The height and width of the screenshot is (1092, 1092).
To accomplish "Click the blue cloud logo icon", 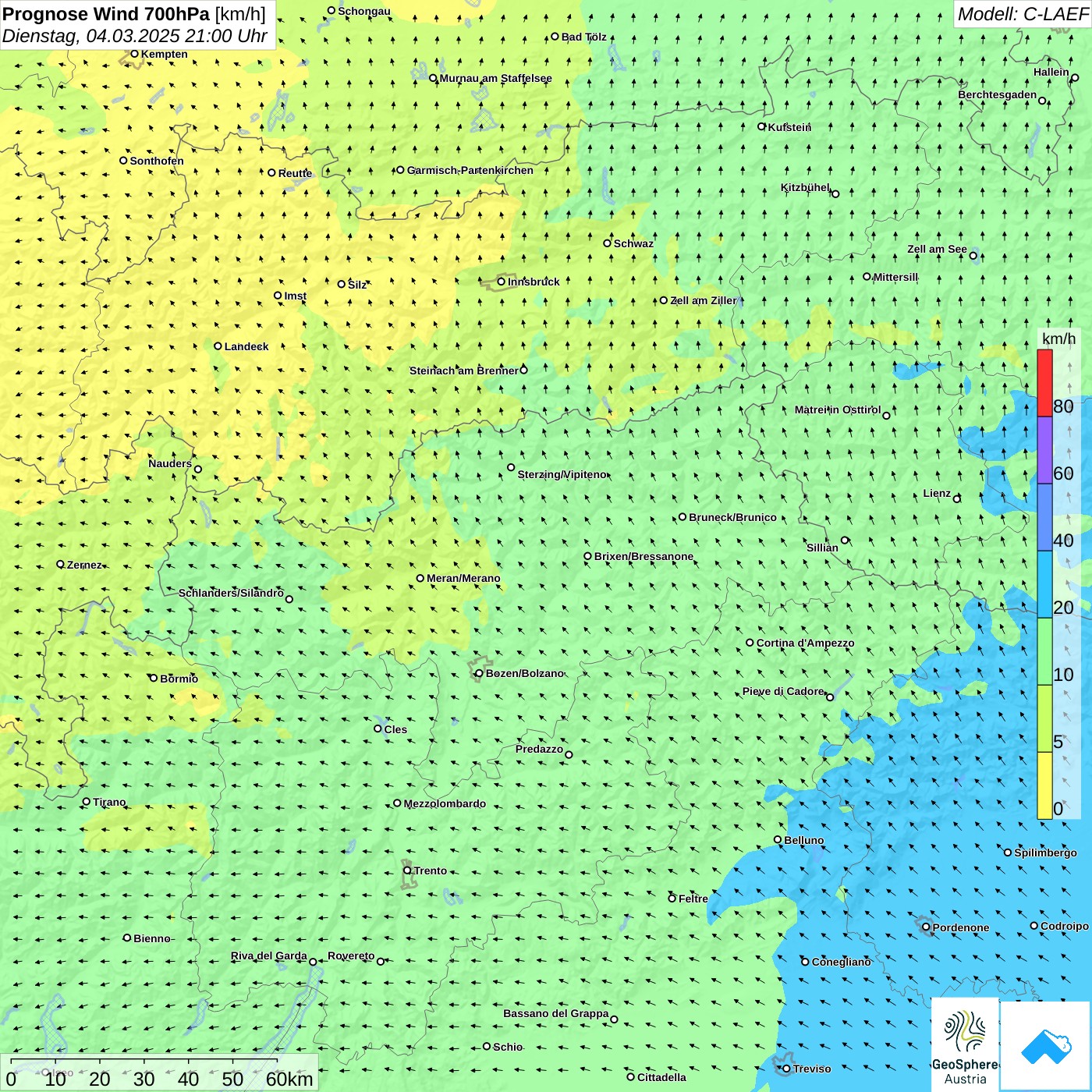I will pyautogui.click(x=1045, y=1046).
